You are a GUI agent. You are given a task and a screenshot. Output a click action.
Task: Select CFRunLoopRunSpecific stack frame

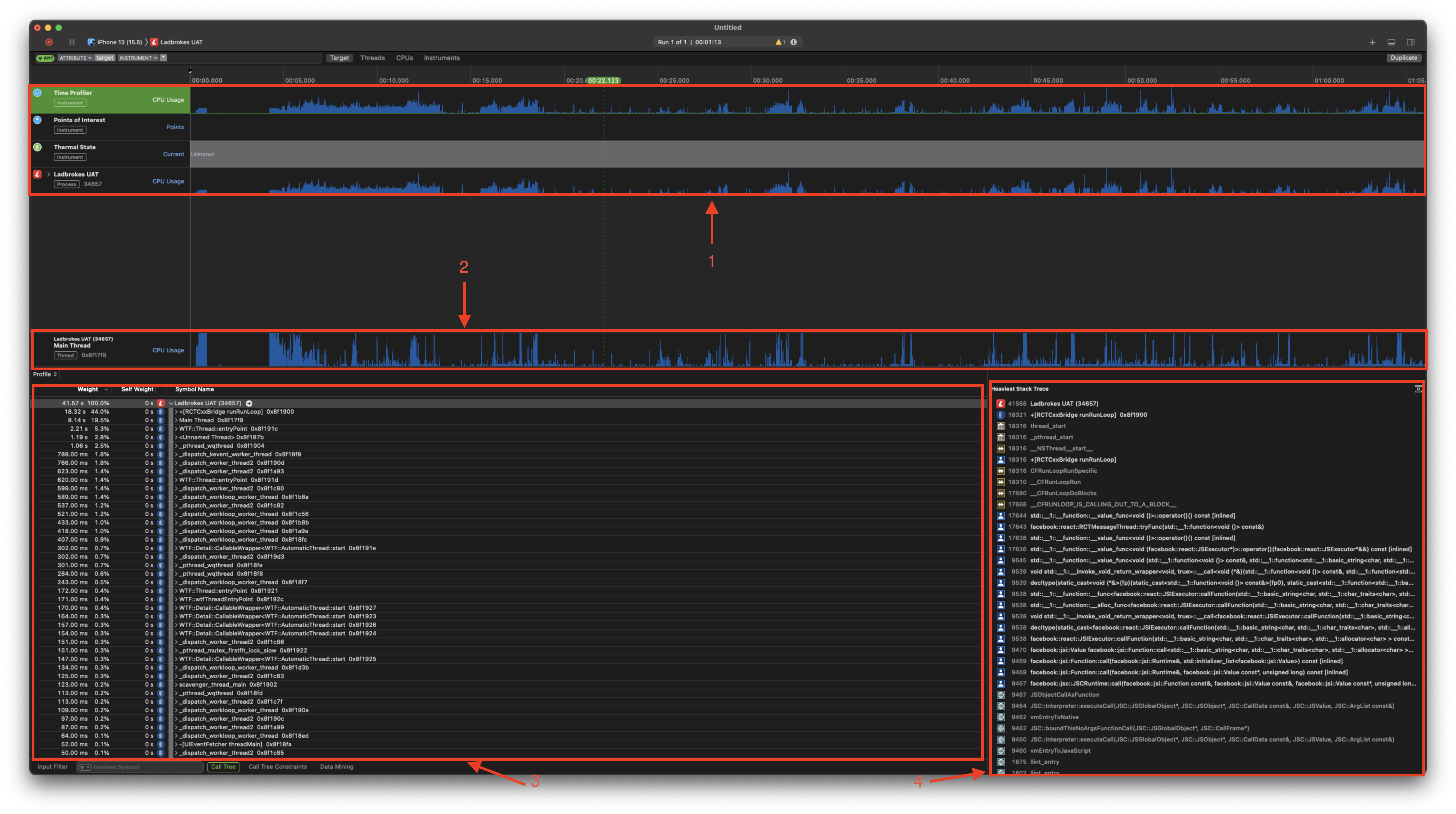tap(1063, 471)
